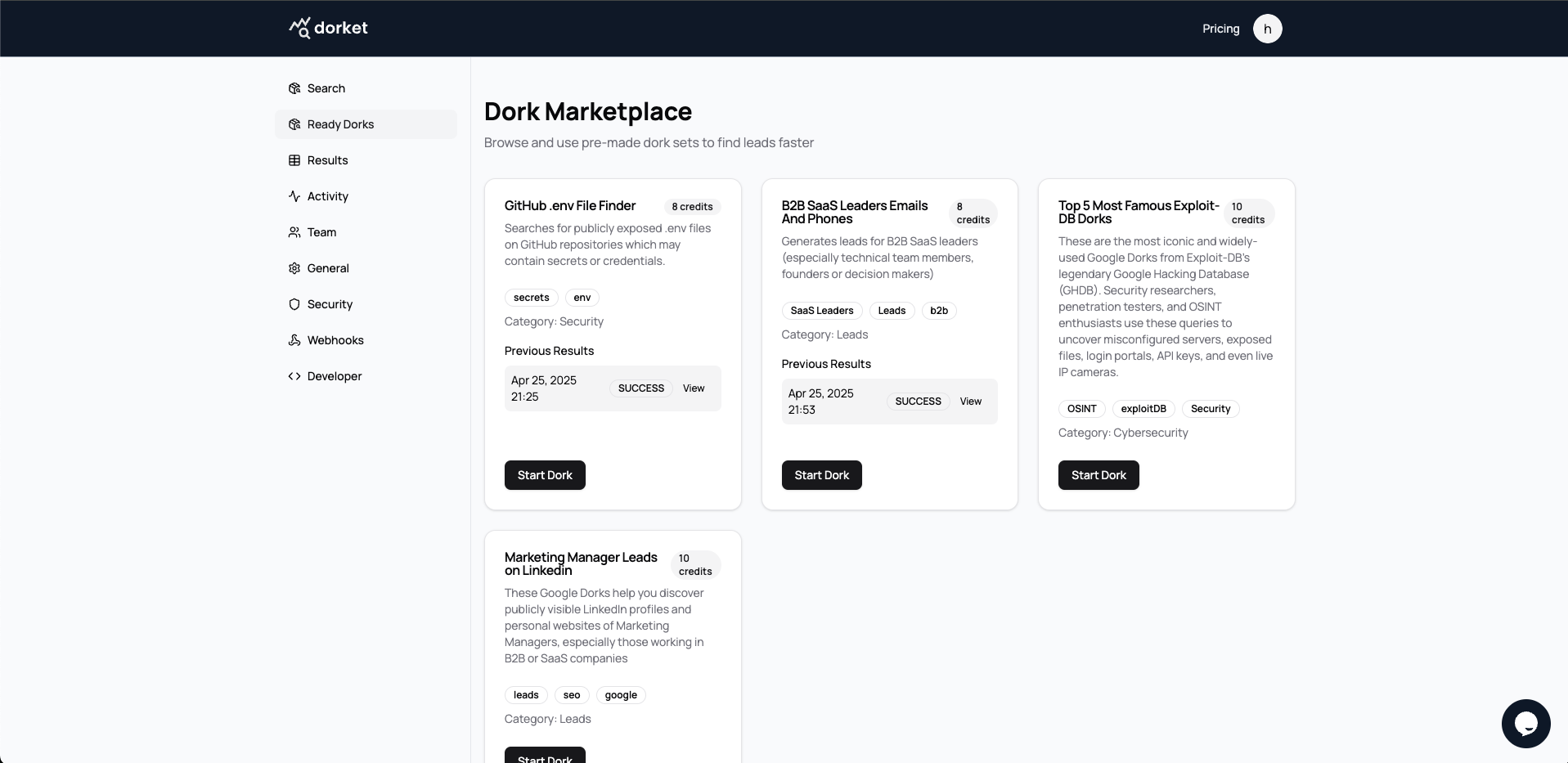This screenshot has height=763, width=1568.
Task: Click the dorket logo icon
Action: 299,28
